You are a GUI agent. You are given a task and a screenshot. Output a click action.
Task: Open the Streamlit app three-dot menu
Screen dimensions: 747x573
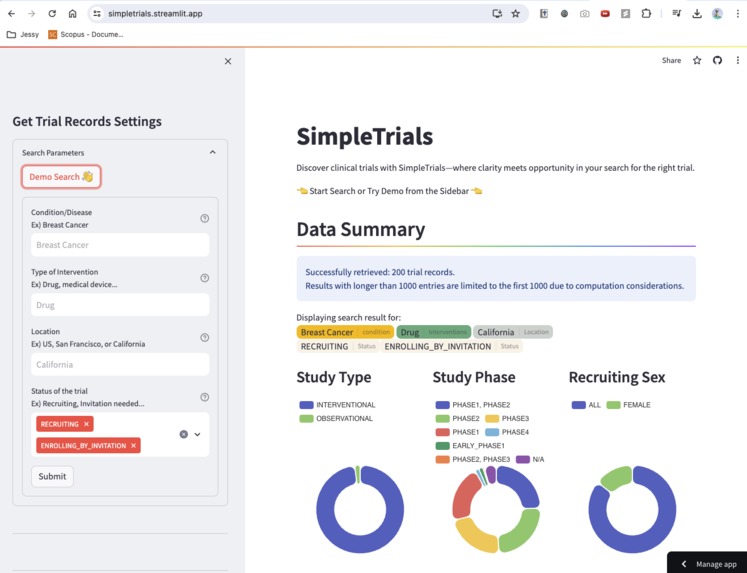(737, 60)
